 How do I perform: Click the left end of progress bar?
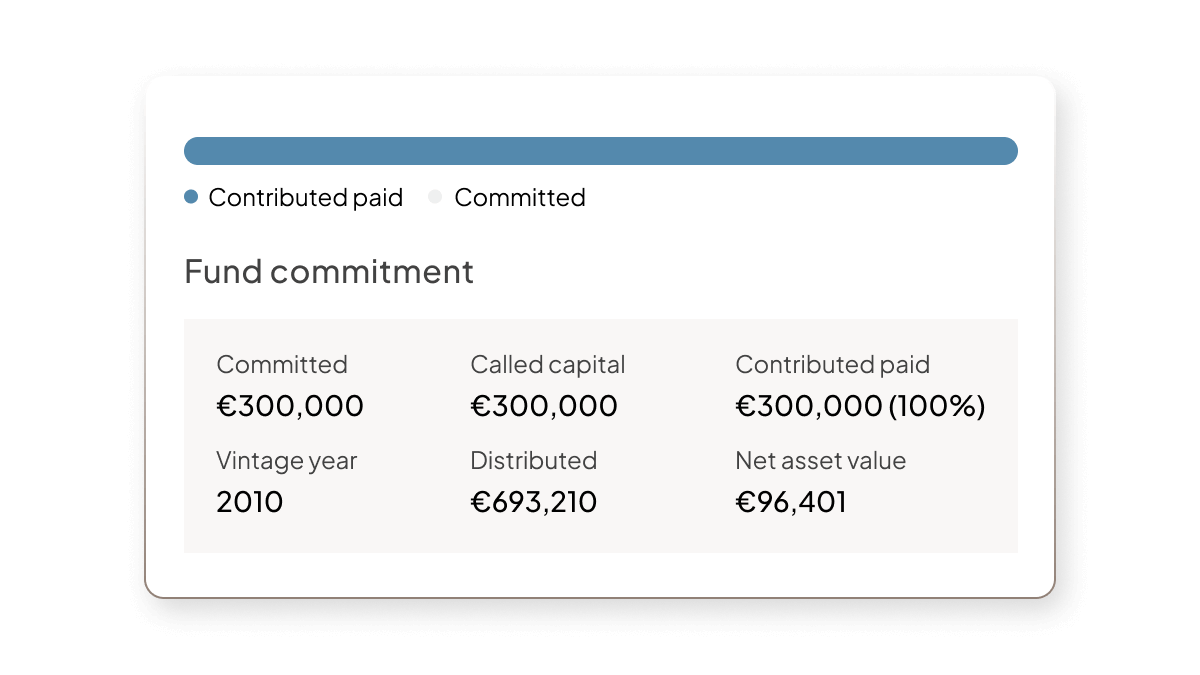coord(194,151)
